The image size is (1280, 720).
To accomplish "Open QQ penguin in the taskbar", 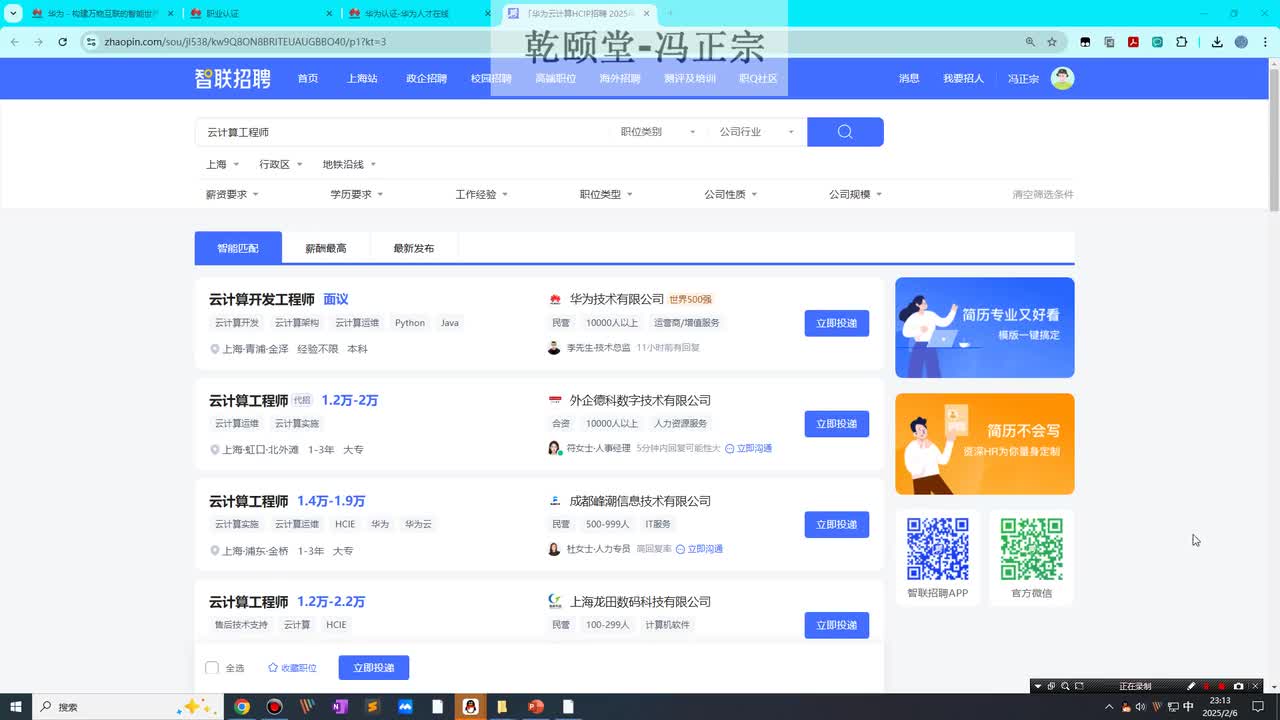I will point(470,707).
